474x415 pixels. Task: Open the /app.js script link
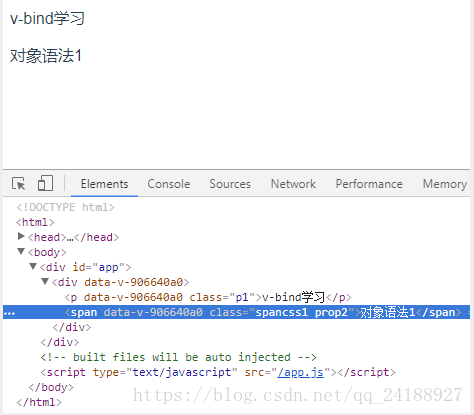tap(300, 372)
